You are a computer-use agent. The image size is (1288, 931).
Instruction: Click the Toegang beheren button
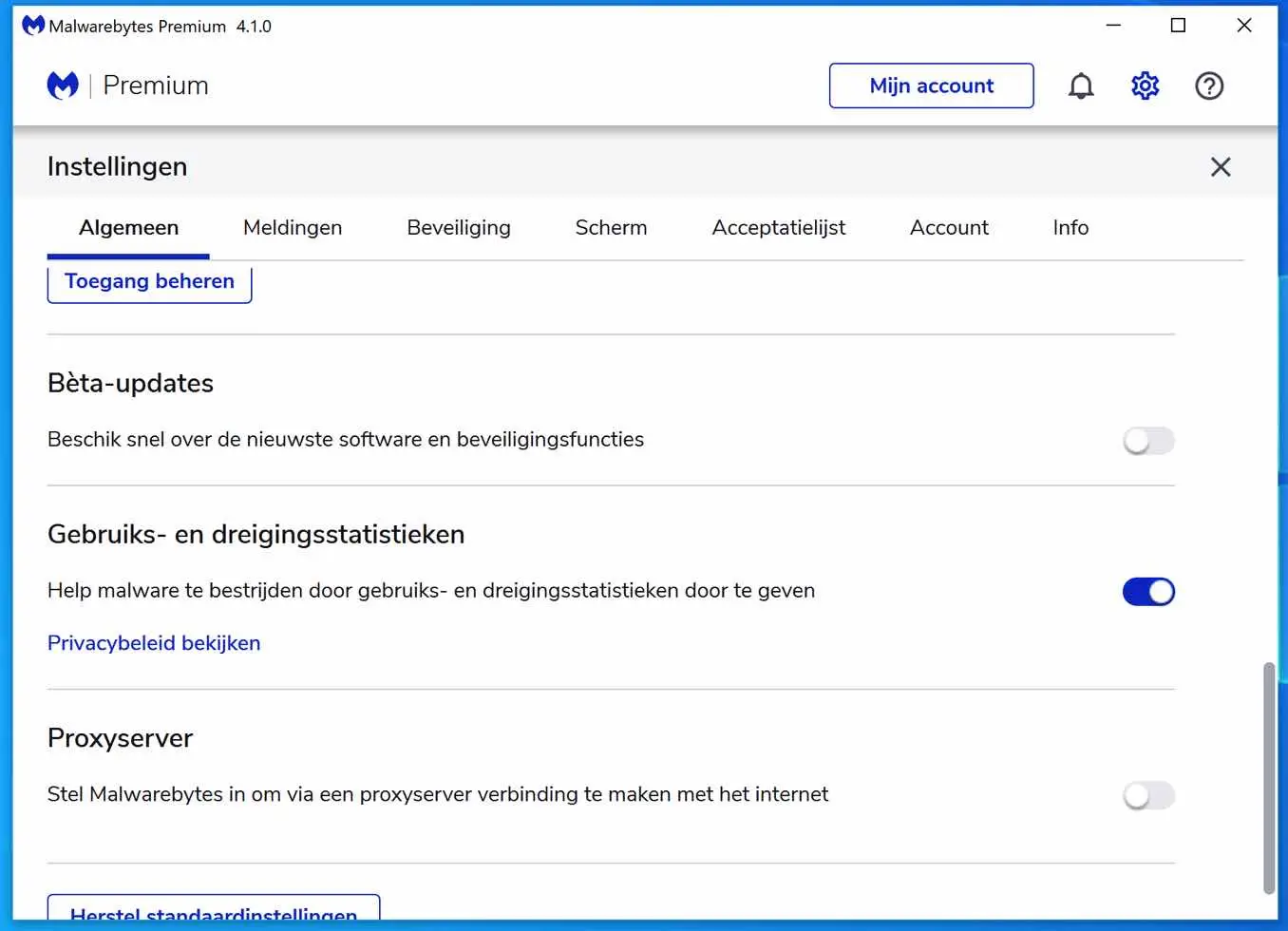click(149, 283)
